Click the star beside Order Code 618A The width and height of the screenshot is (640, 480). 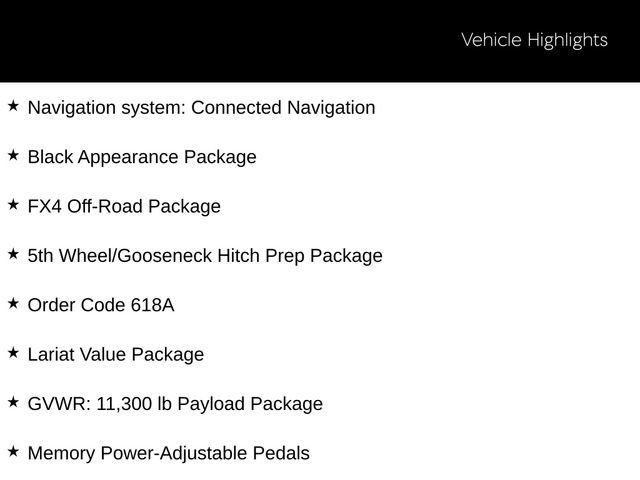point(13,304)
